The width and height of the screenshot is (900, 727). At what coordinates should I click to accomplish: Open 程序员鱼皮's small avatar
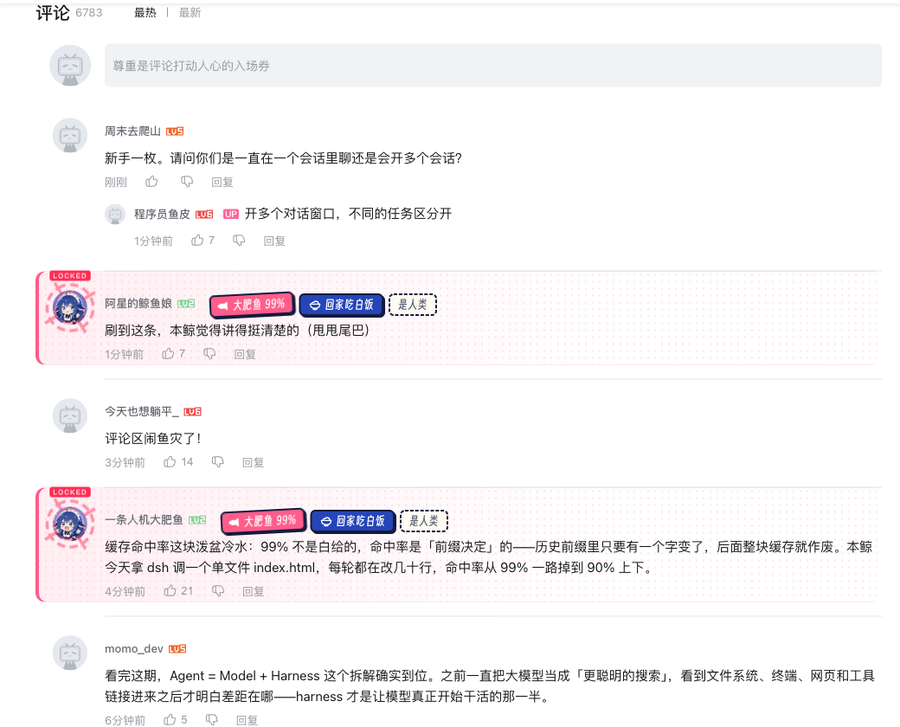point(115,214)
